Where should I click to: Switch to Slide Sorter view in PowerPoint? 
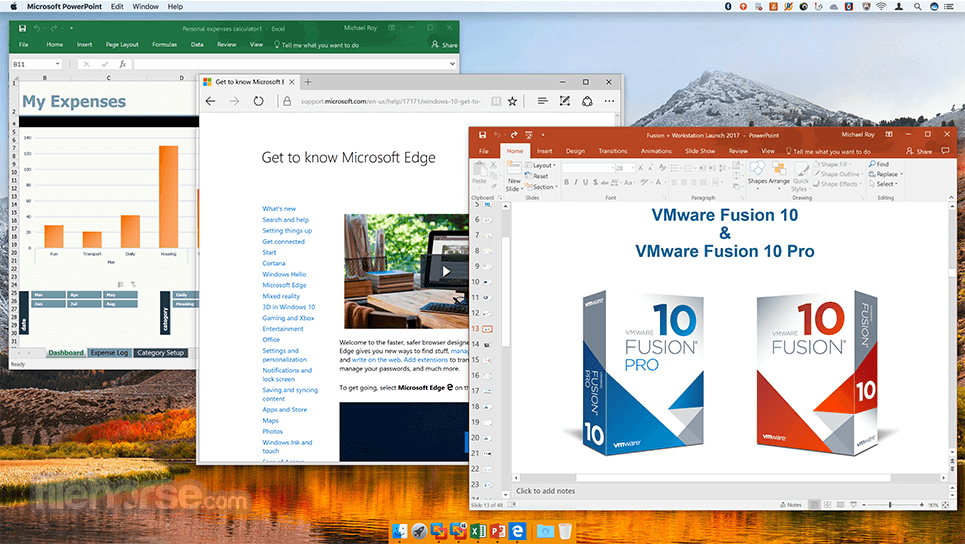pyautogui.click(x=827, y=504)
